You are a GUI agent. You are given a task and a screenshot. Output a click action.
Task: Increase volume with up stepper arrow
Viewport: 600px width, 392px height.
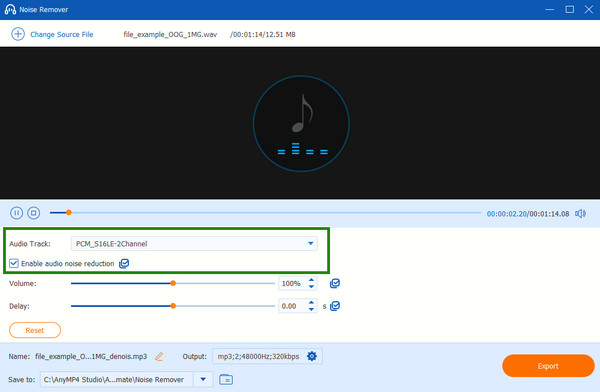pyautogui.click(x=311, y=280)
